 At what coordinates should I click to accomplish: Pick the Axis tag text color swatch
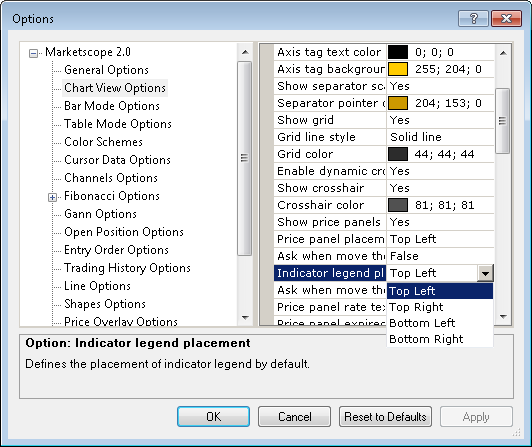(x=398, y=52)
